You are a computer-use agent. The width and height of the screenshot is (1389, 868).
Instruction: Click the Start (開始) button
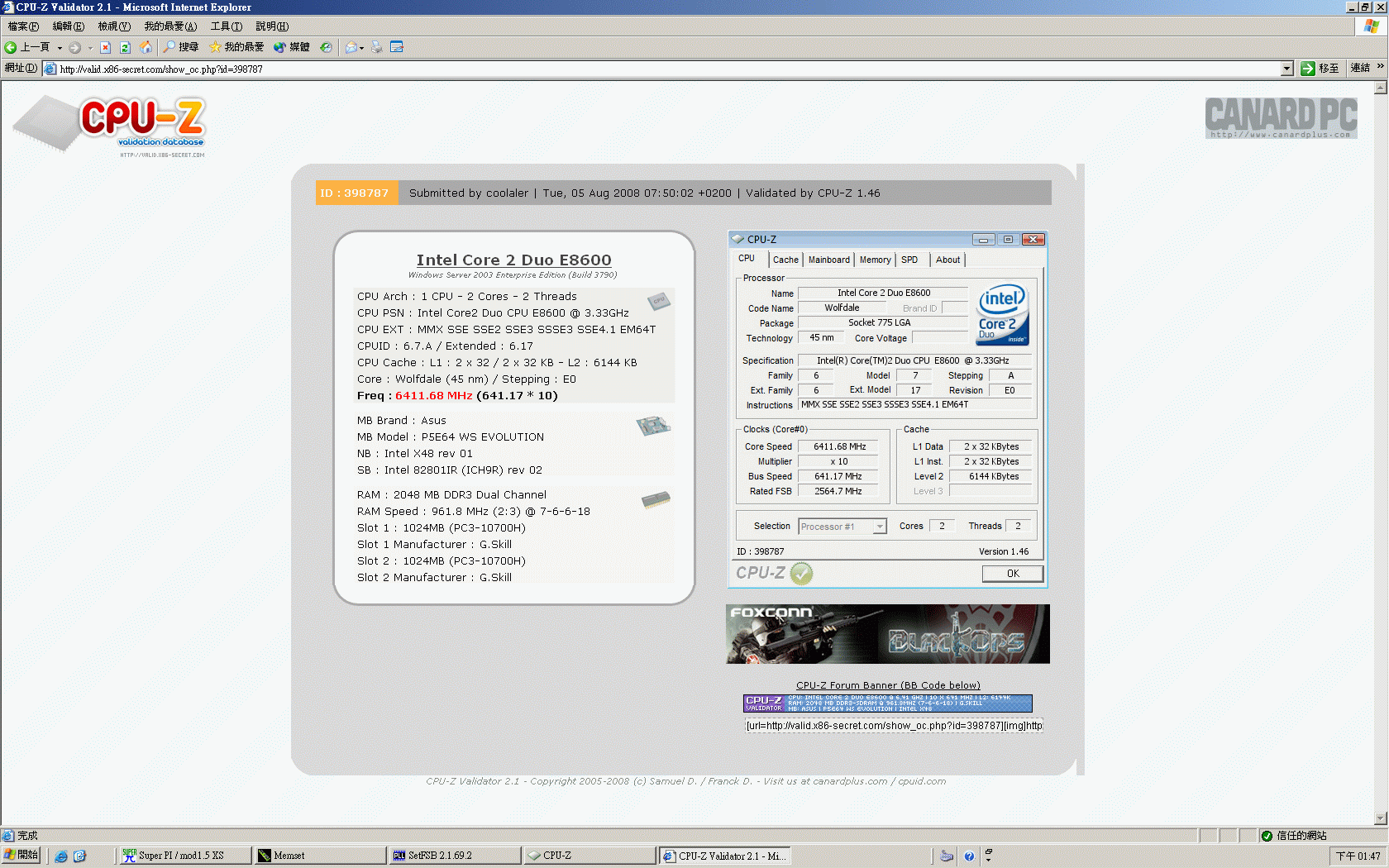click(x=21, y=856)
